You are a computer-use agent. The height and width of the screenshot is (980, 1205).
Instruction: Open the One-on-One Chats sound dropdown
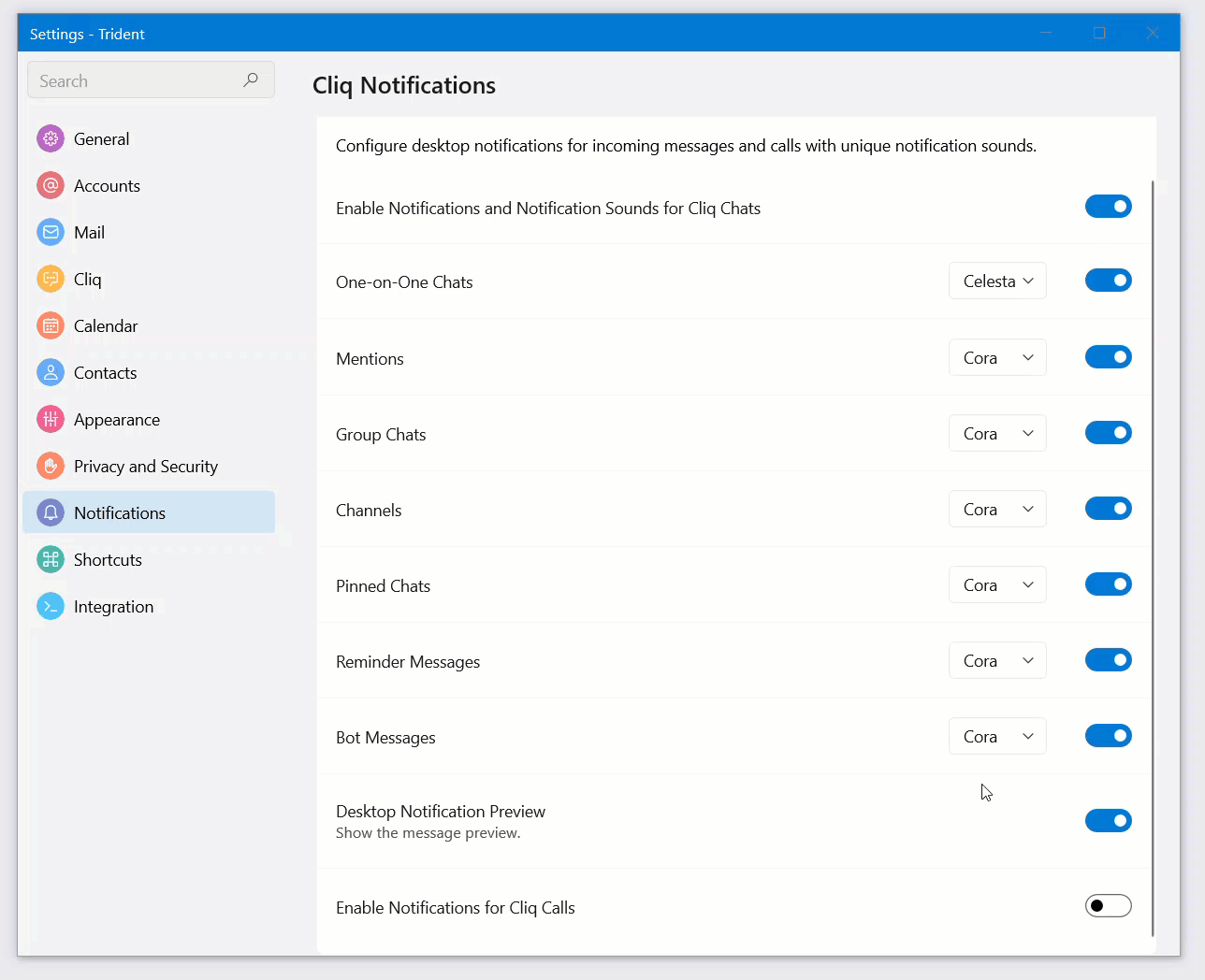997,281
